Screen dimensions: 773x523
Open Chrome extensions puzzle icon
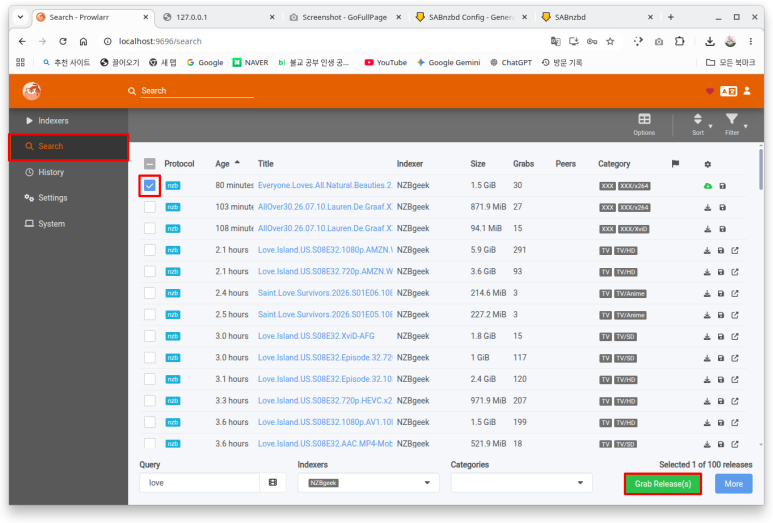tap(680, 41)
